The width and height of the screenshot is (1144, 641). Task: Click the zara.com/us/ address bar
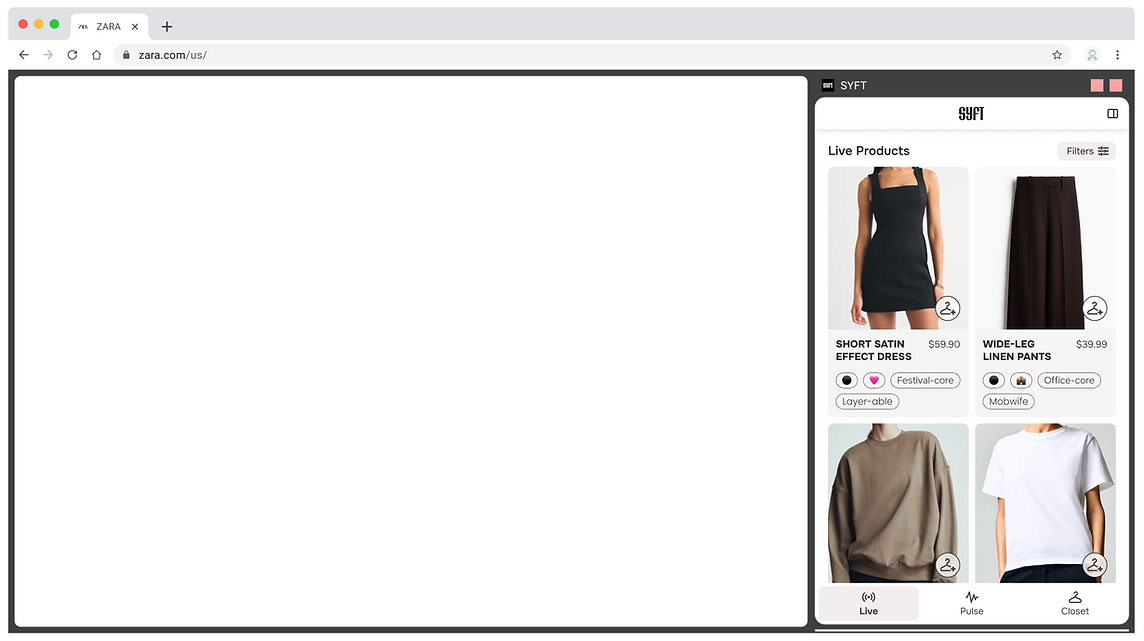pos(591,55)
